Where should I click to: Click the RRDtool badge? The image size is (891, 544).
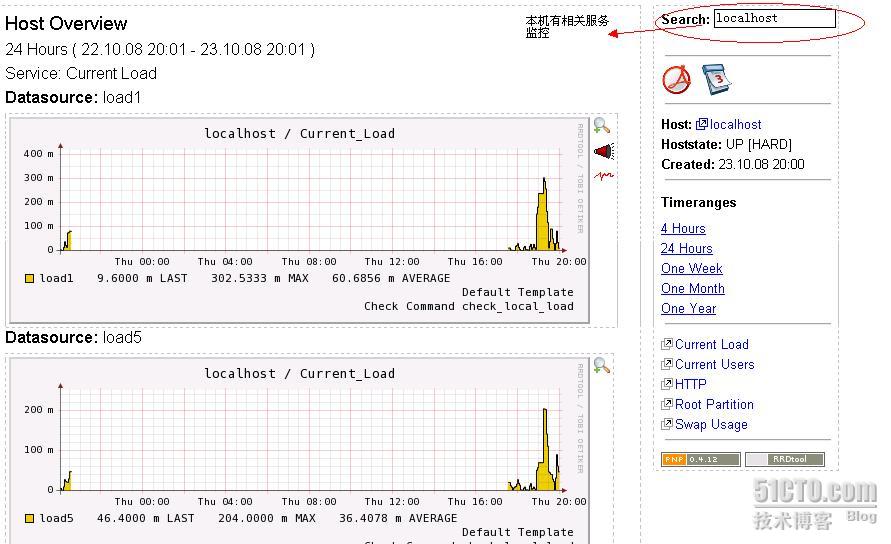[784, 460]
